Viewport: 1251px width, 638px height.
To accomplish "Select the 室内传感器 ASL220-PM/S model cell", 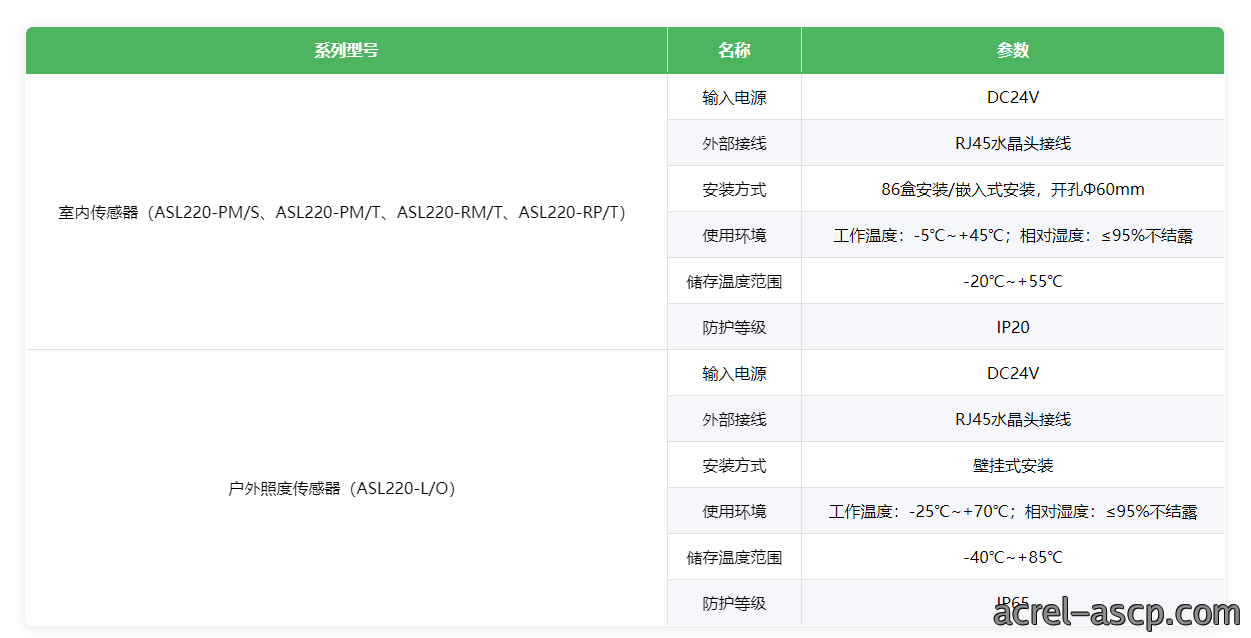I will 346,212.
